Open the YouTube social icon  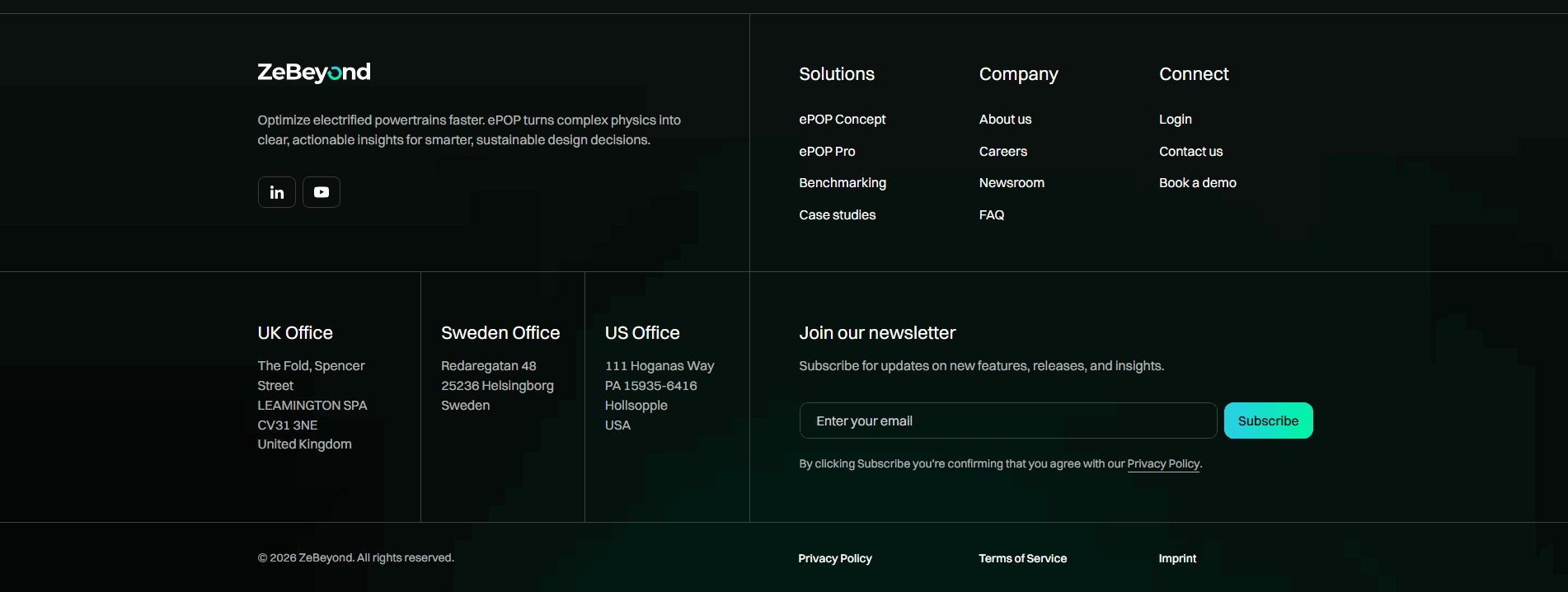coord(322,192)
